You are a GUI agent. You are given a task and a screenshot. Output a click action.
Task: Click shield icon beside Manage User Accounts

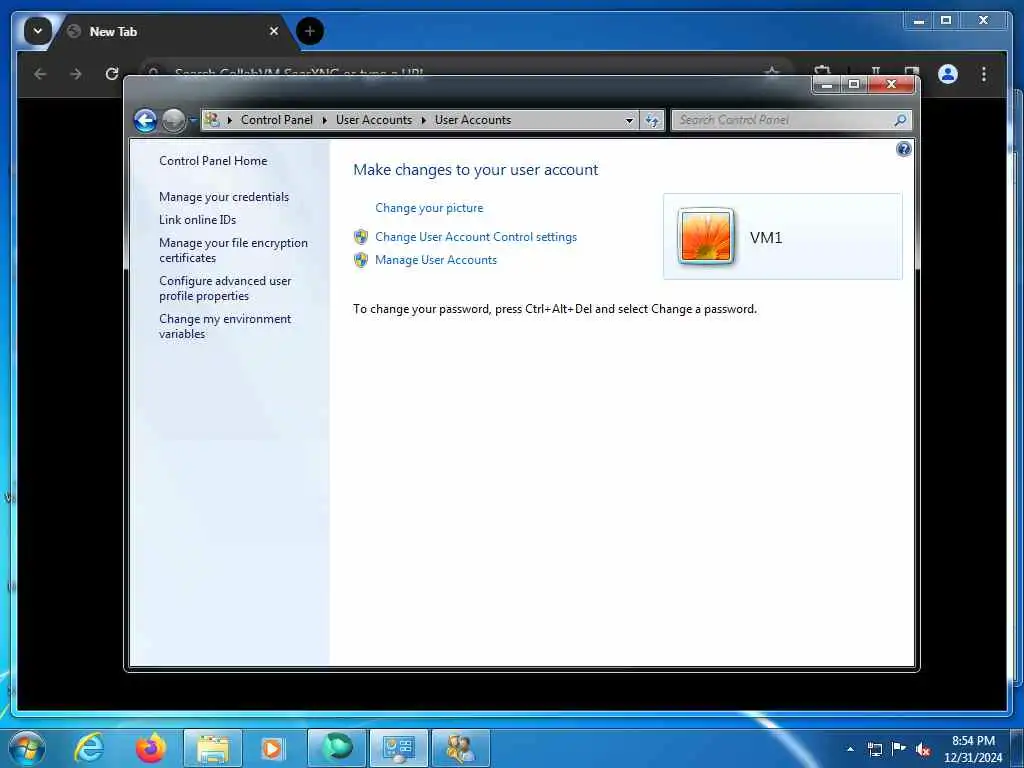click(x=360, y=260)
